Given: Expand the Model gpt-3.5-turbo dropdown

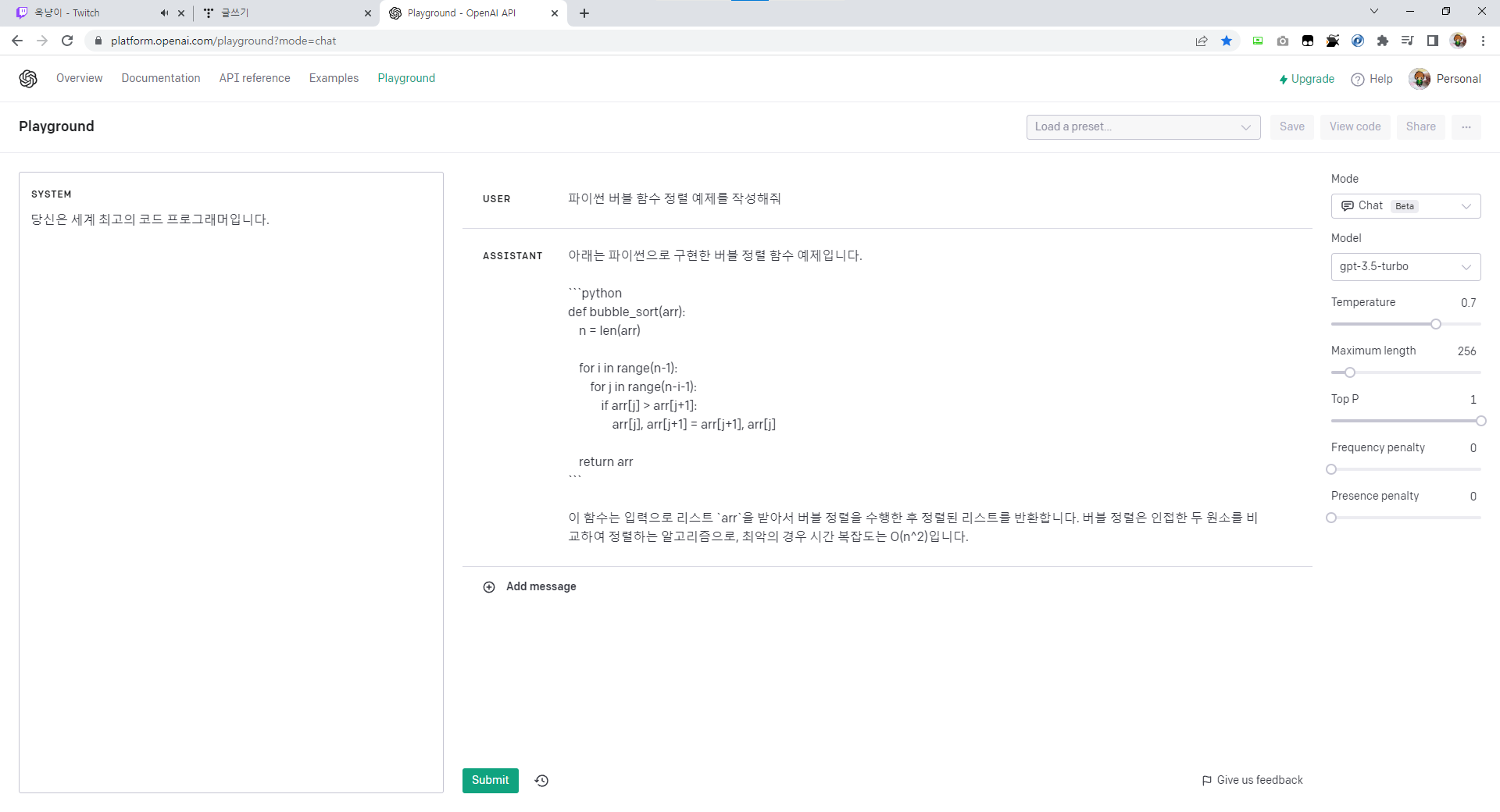Looking at the screenshot, I should 1405,267.
